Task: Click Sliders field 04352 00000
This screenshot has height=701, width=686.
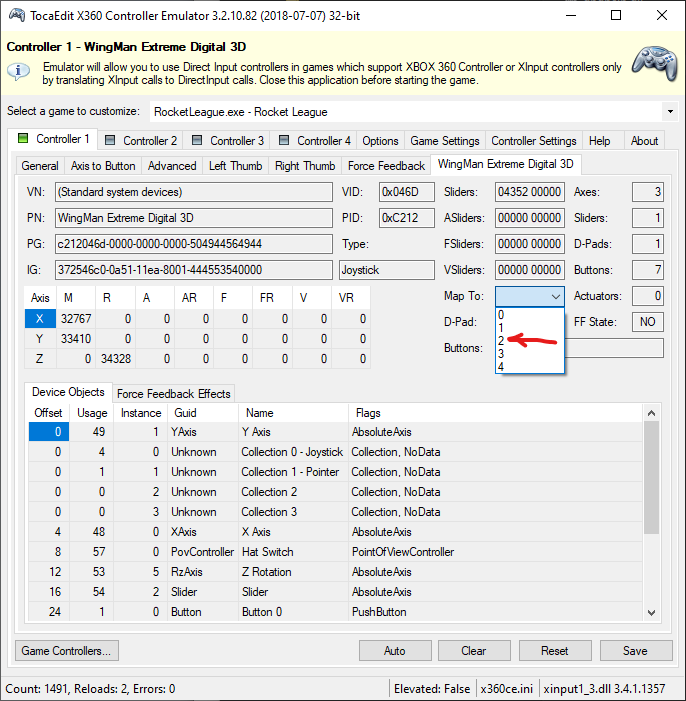Action: (x=529, y=192)
